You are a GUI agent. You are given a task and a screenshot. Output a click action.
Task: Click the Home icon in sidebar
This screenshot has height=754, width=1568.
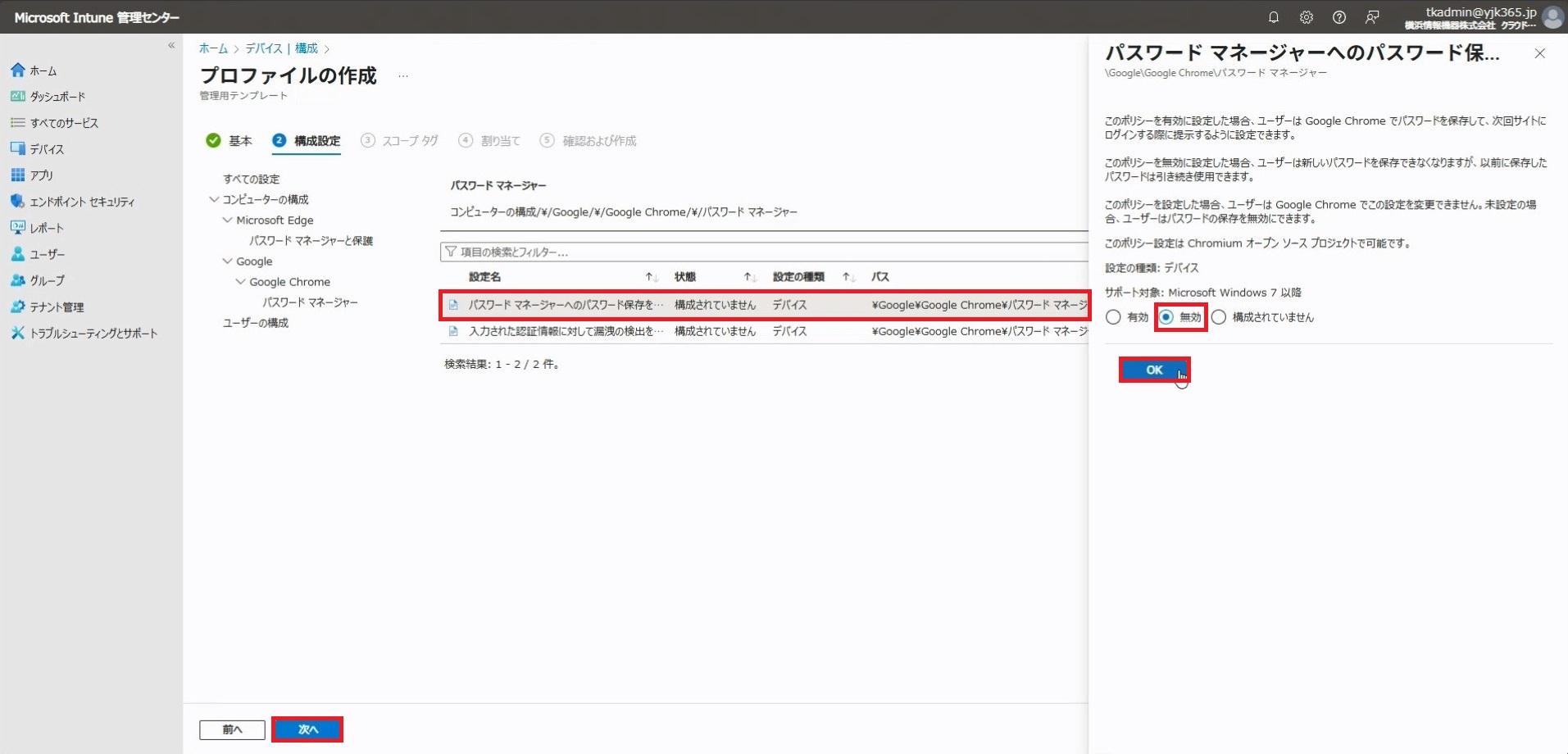(x=18, y=70)
